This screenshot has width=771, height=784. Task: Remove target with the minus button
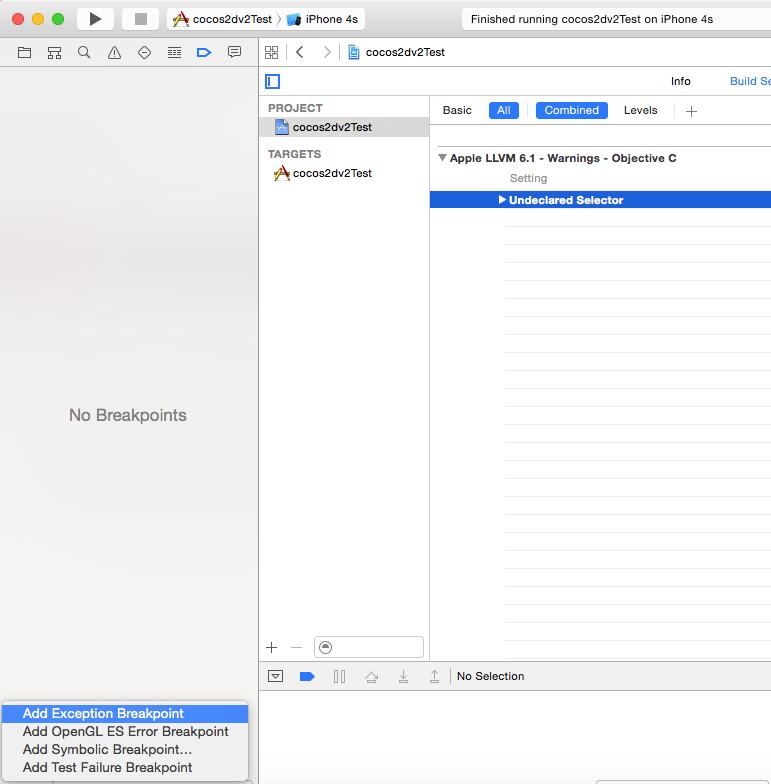tap(296, 648)
